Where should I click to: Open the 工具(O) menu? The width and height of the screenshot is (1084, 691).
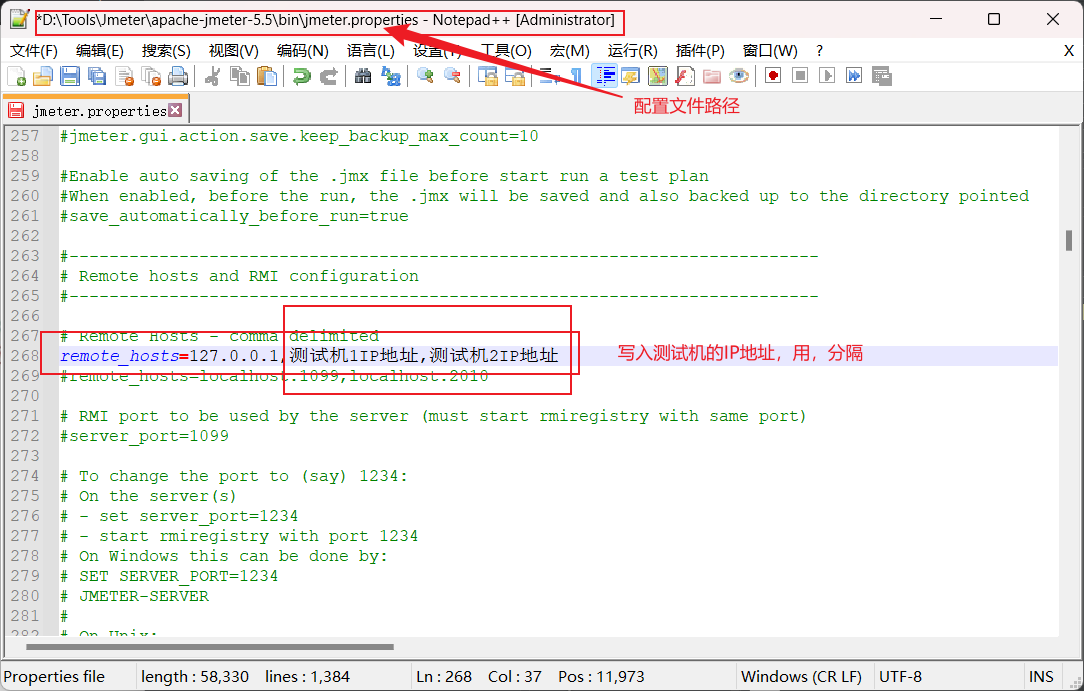pos(506,51)
